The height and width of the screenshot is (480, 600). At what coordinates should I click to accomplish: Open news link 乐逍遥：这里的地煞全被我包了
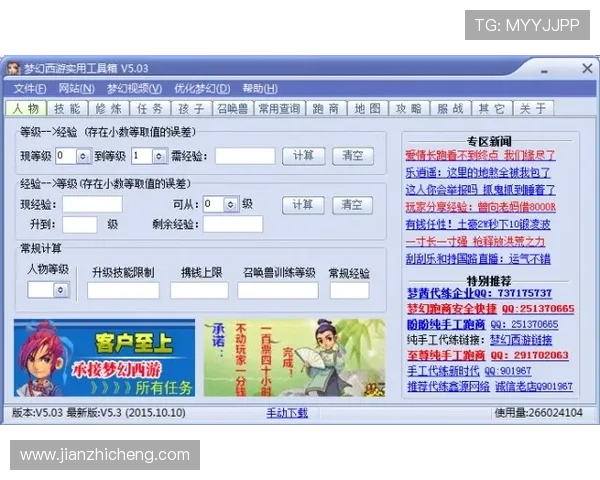[478, 173]
